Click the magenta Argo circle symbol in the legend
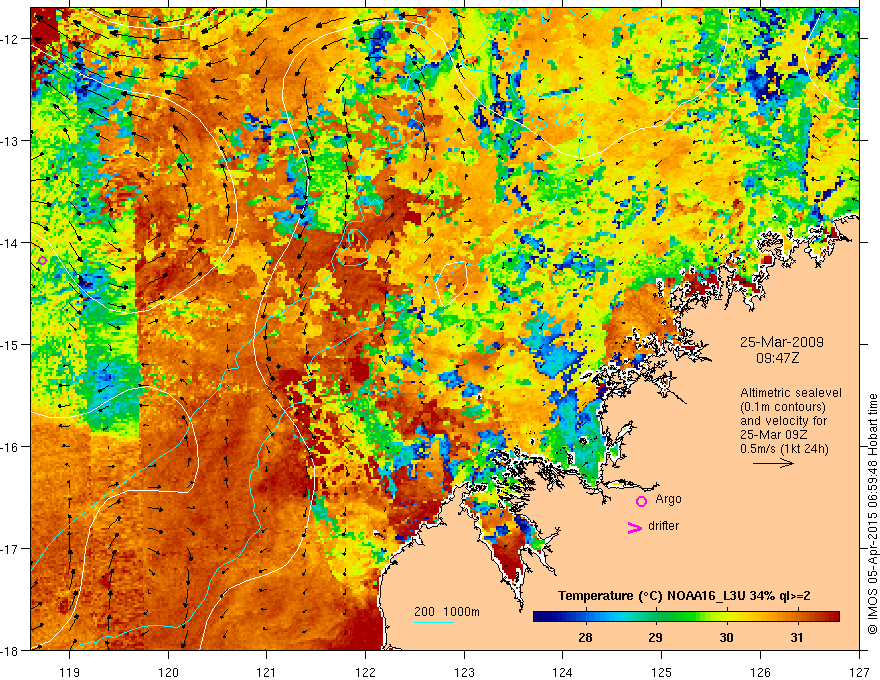 (x=641, y=501)
